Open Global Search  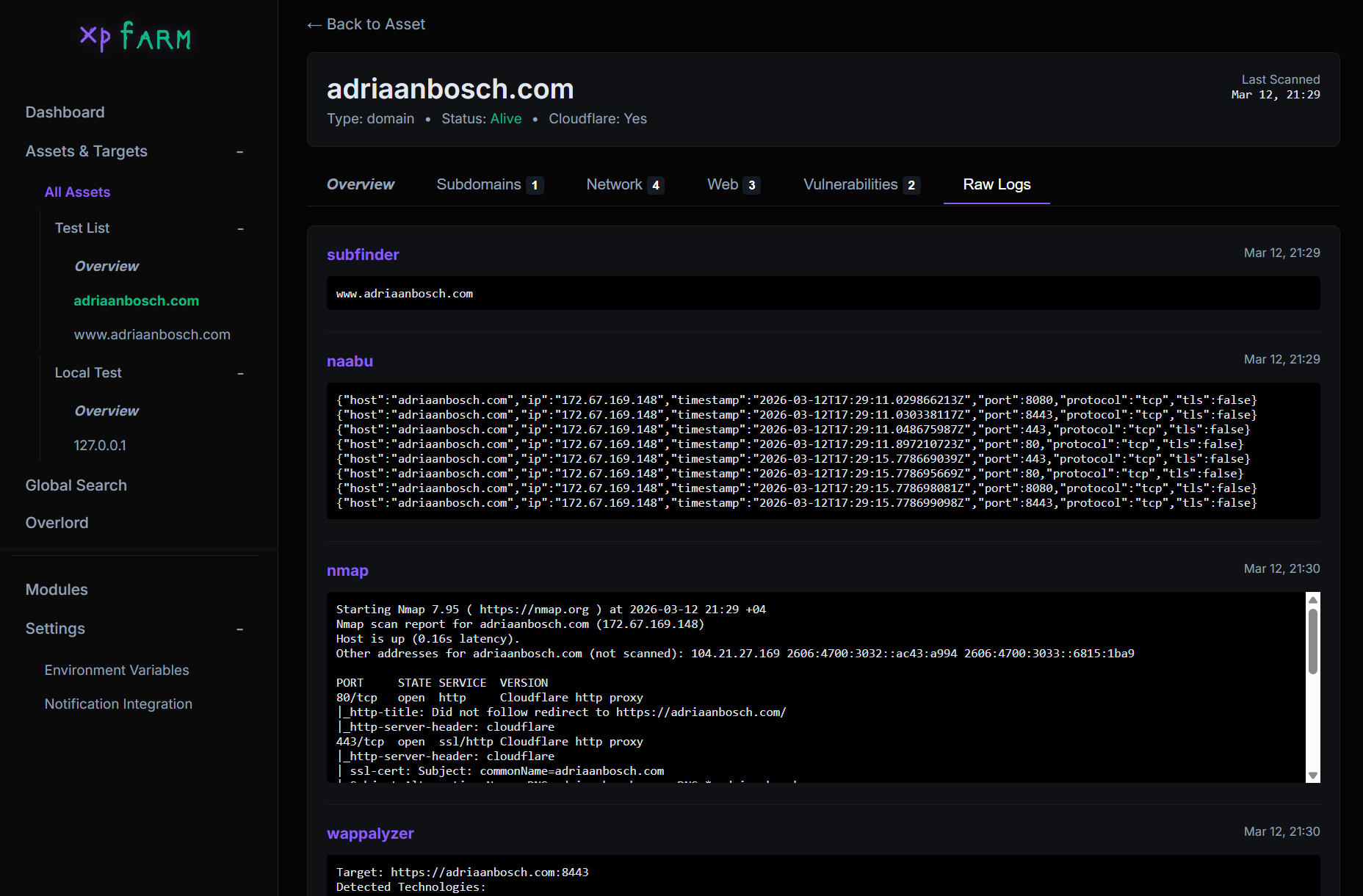pyautogui.click(x=76, y=485)
